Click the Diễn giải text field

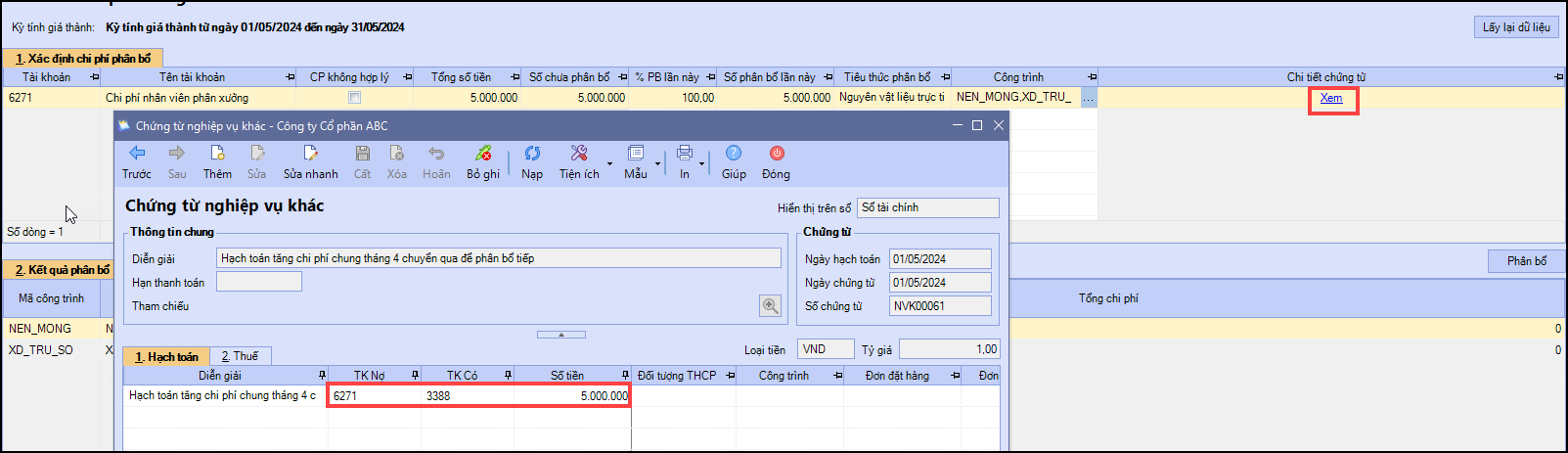(498, 258)
